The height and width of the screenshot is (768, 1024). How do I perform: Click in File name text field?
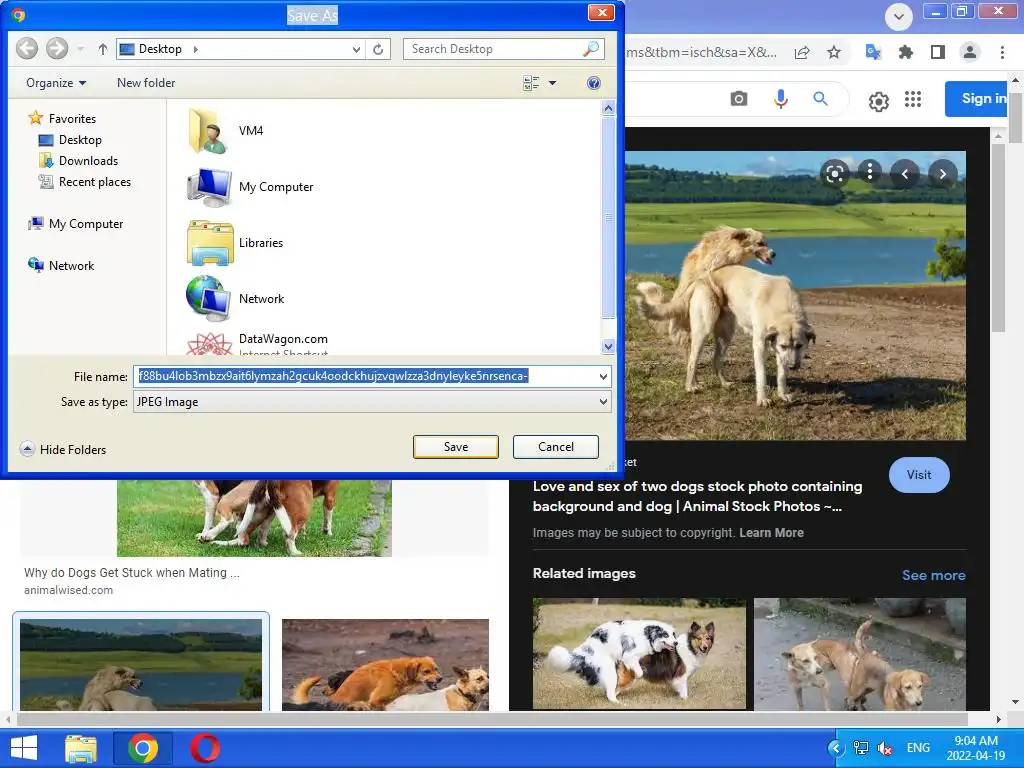tap(364, 376)
